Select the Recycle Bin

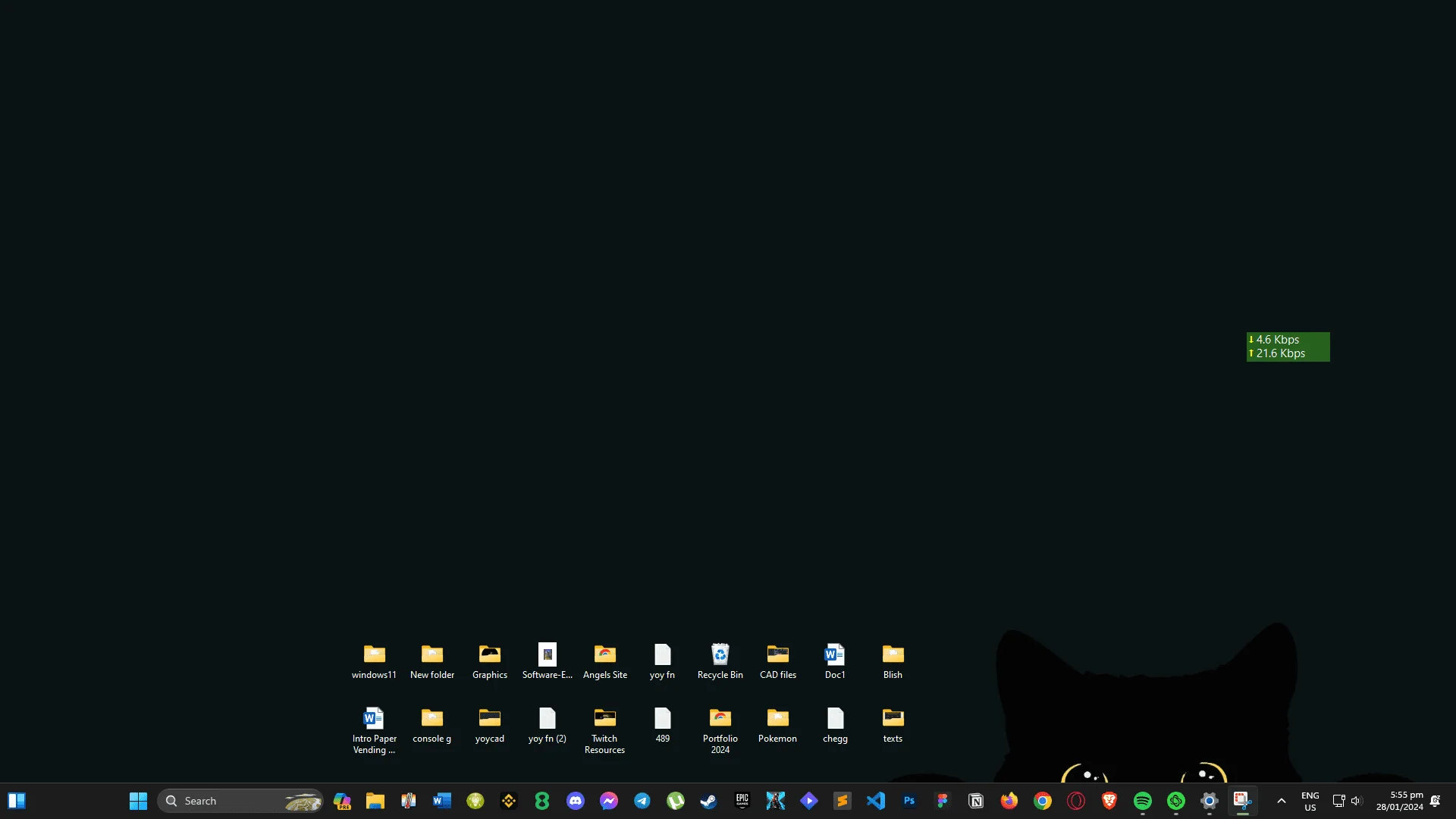[x=720, y=661]
